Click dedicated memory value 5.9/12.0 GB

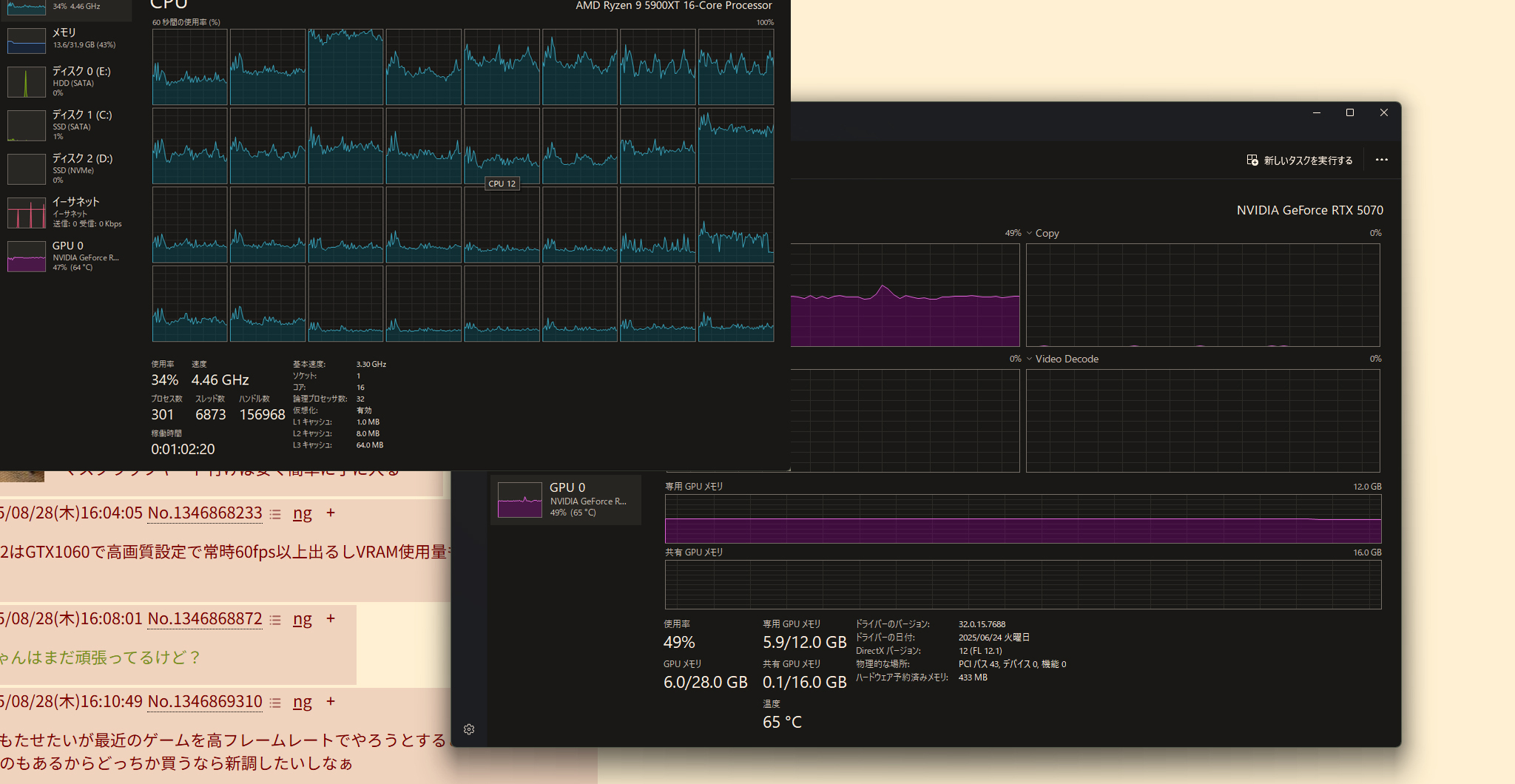805,642
